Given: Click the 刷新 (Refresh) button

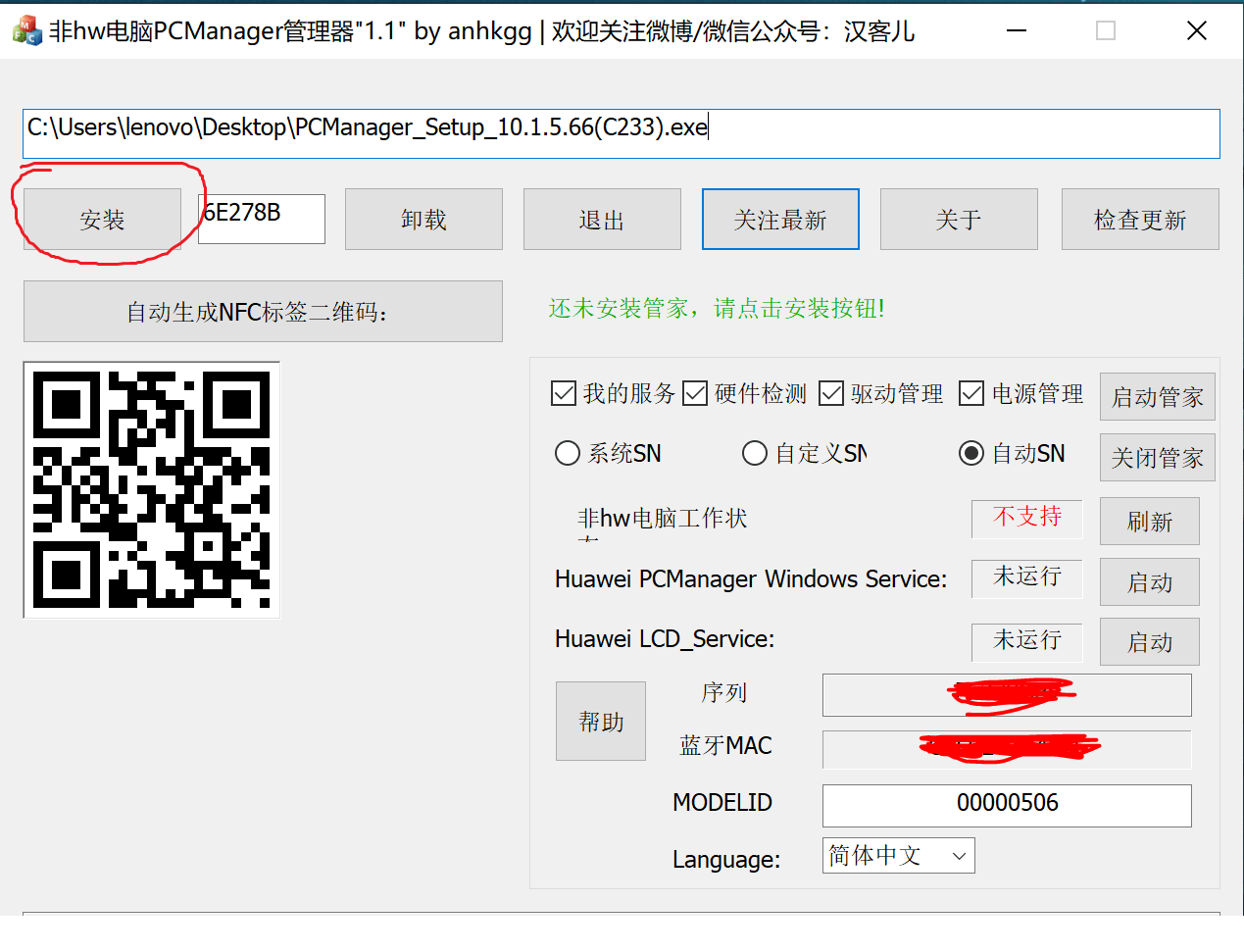Looking at the screenshot, I should [x=1149, y=521].
